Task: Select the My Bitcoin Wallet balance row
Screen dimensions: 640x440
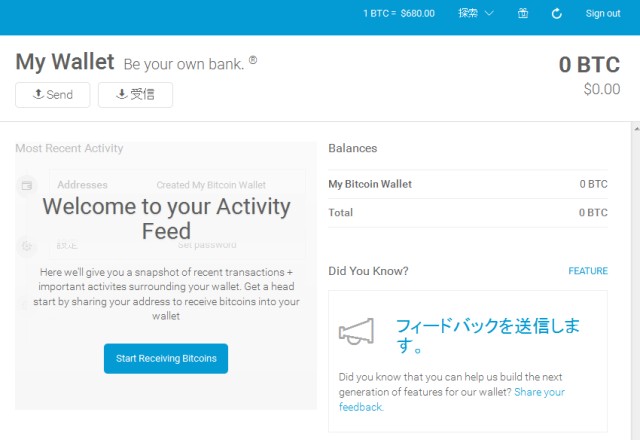Action: coord(467,184)
